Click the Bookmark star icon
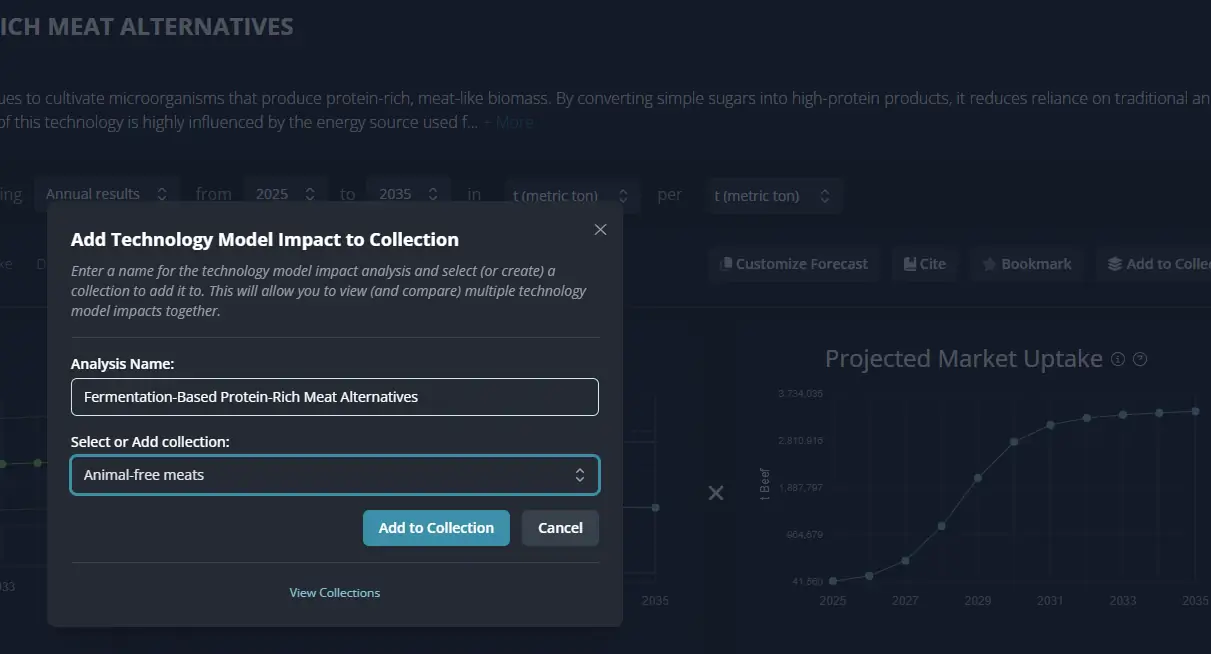 989,265
